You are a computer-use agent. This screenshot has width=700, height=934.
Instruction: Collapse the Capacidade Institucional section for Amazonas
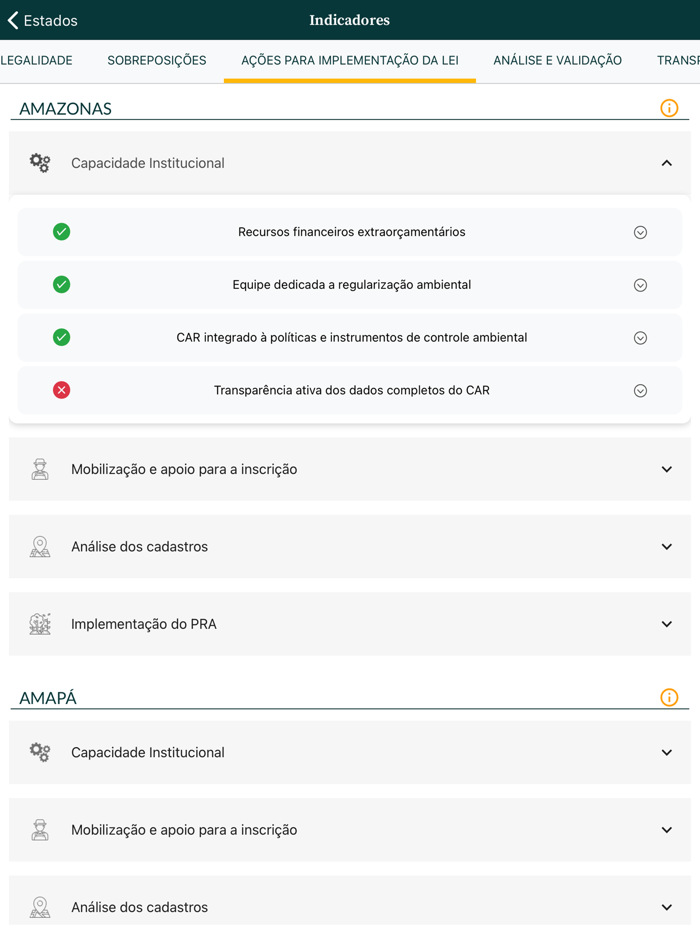coord(667,162)
